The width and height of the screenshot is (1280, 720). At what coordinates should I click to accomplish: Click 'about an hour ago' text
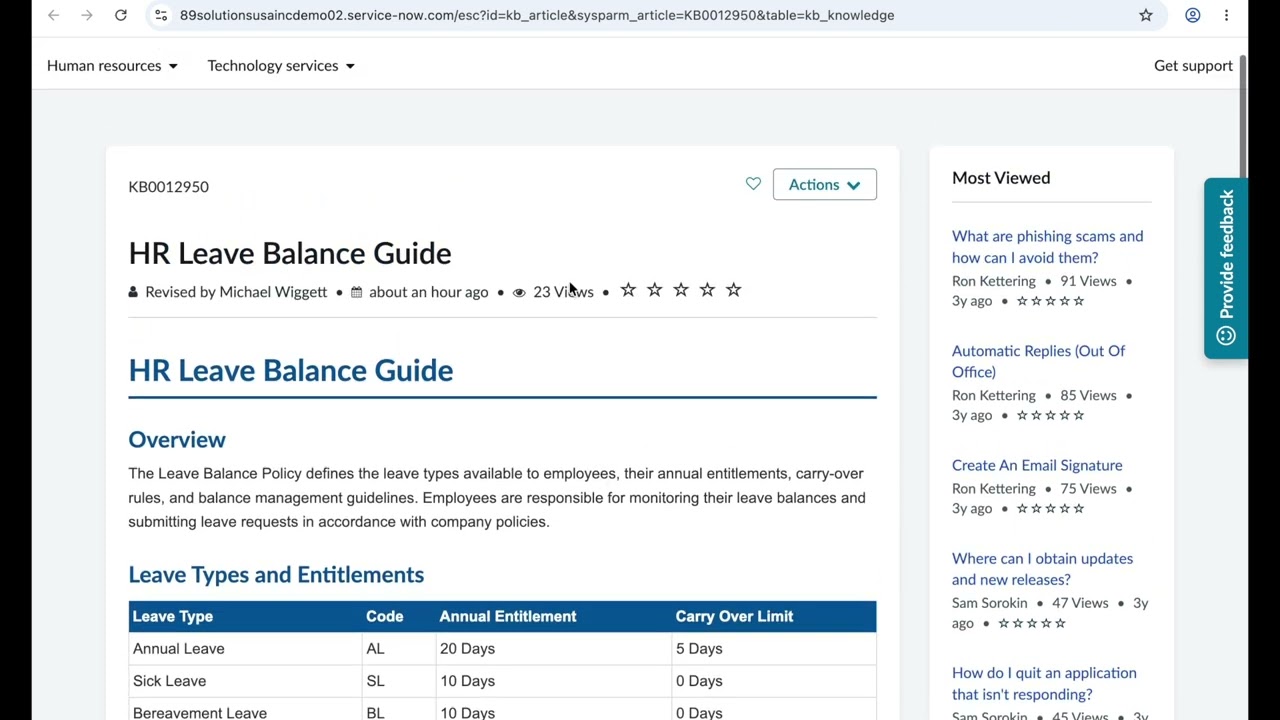[428, 292]
